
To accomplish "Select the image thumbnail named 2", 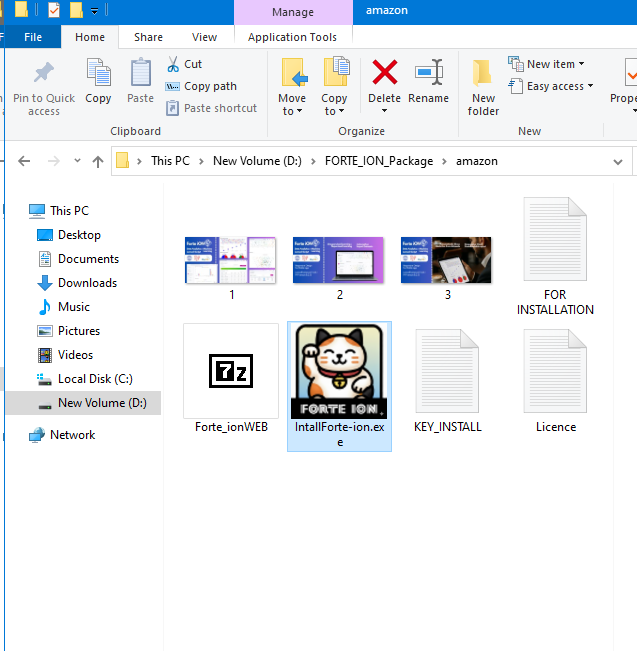I will click(x=339, y=260).
